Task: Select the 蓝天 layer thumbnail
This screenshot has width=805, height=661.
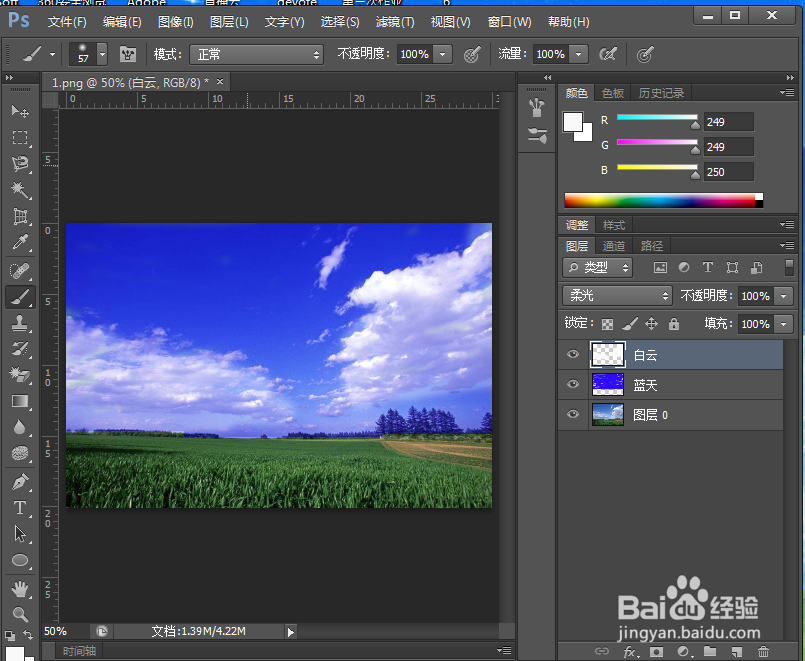Action: click(608, 384)
